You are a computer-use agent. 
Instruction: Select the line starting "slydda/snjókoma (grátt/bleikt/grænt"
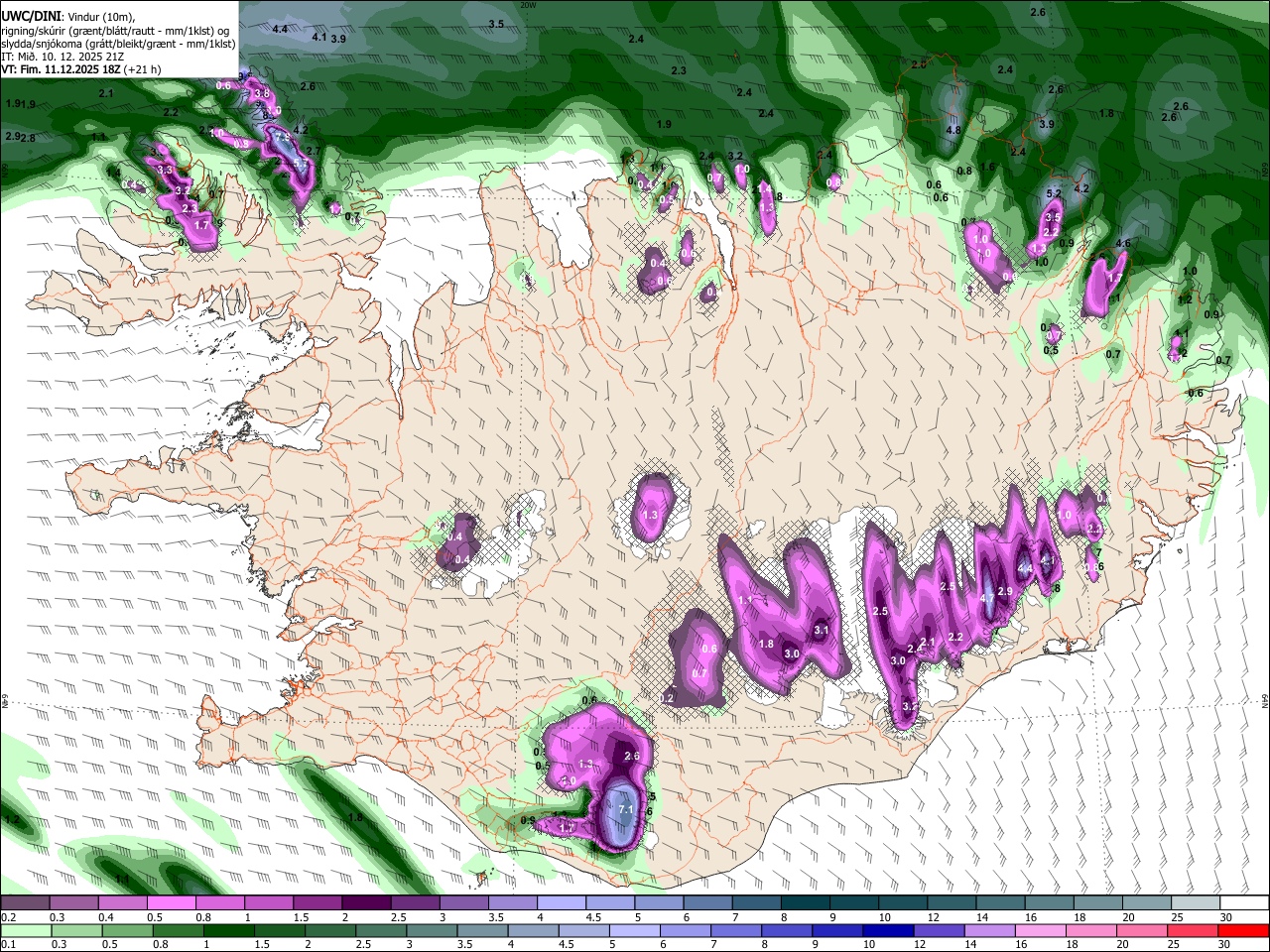tap(118, 44)
